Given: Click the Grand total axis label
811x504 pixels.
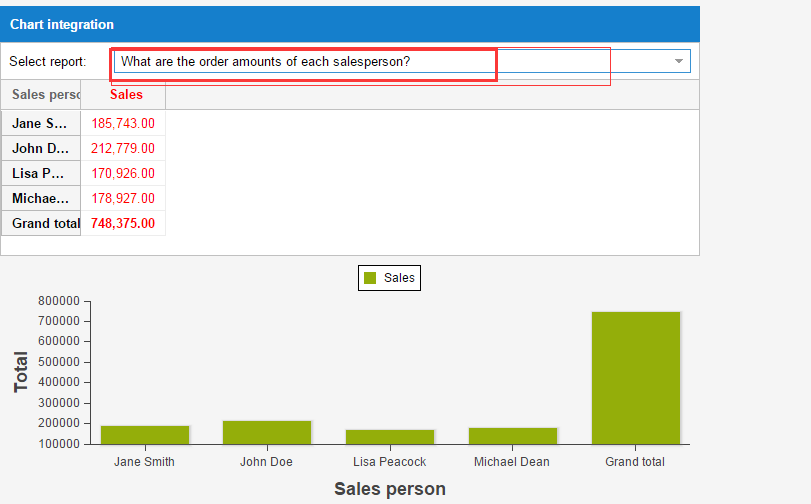Looking at the screenshot, I should (635, 462).
